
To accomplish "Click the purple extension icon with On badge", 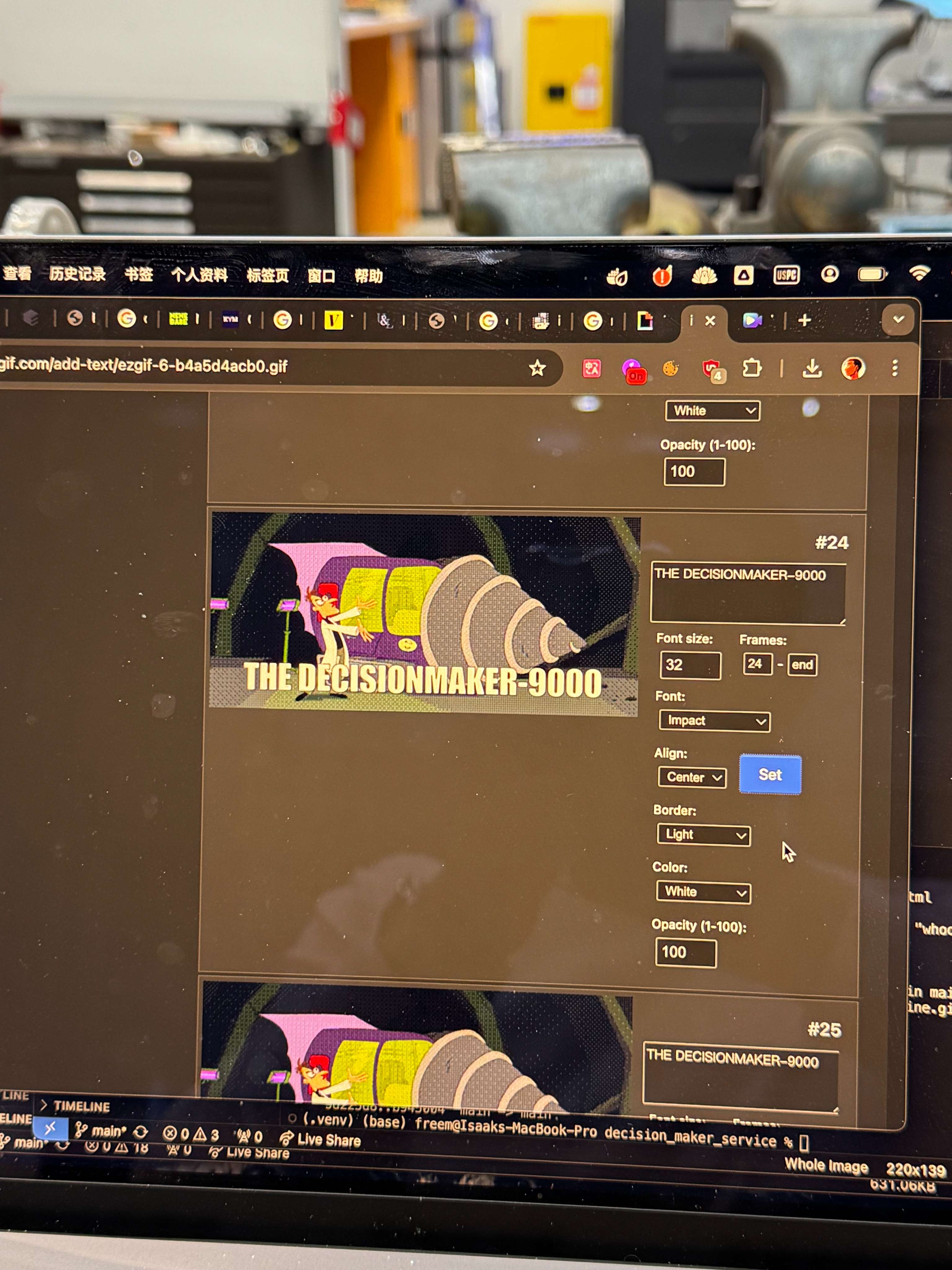I will pyautogui.click(x=633, y=371).
